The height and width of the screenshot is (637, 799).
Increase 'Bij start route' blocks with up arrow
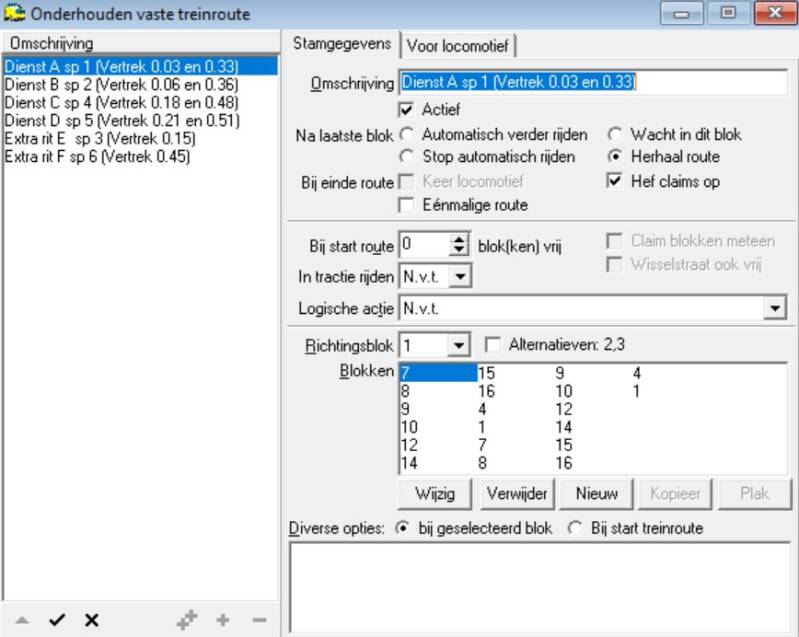point(459,239)
